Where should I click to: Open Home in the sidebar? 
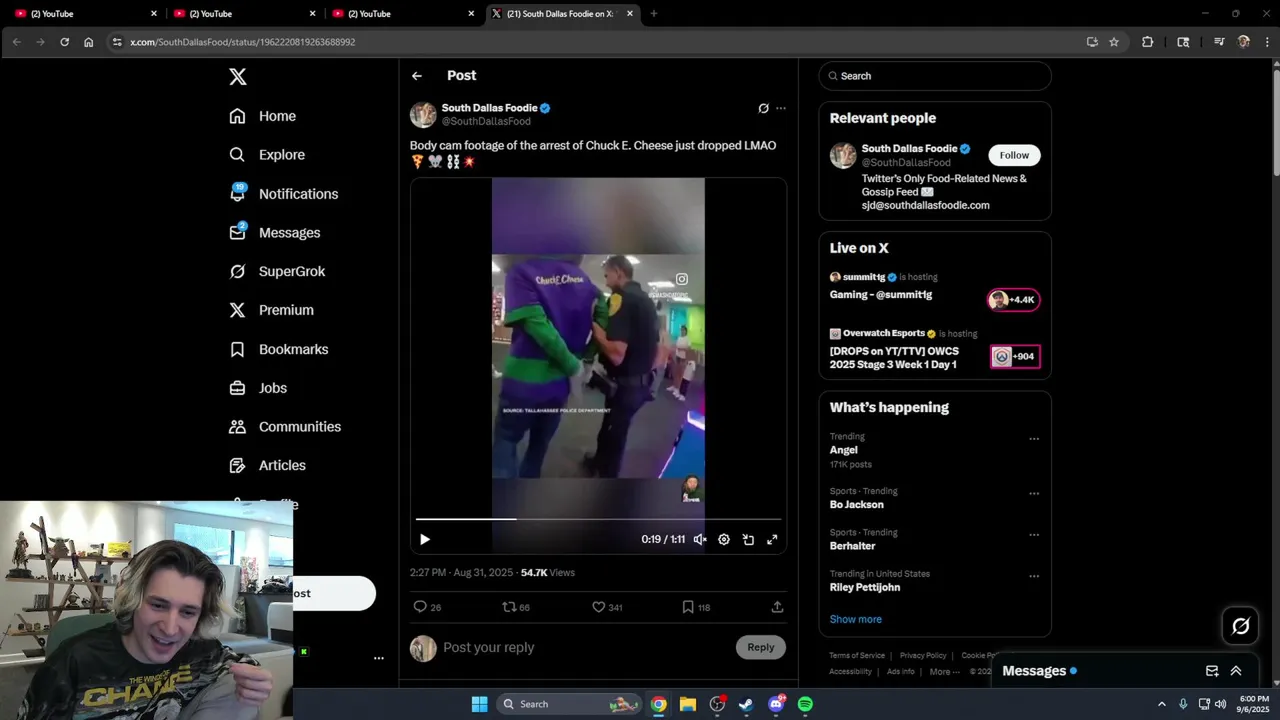(x=263, y=116)
